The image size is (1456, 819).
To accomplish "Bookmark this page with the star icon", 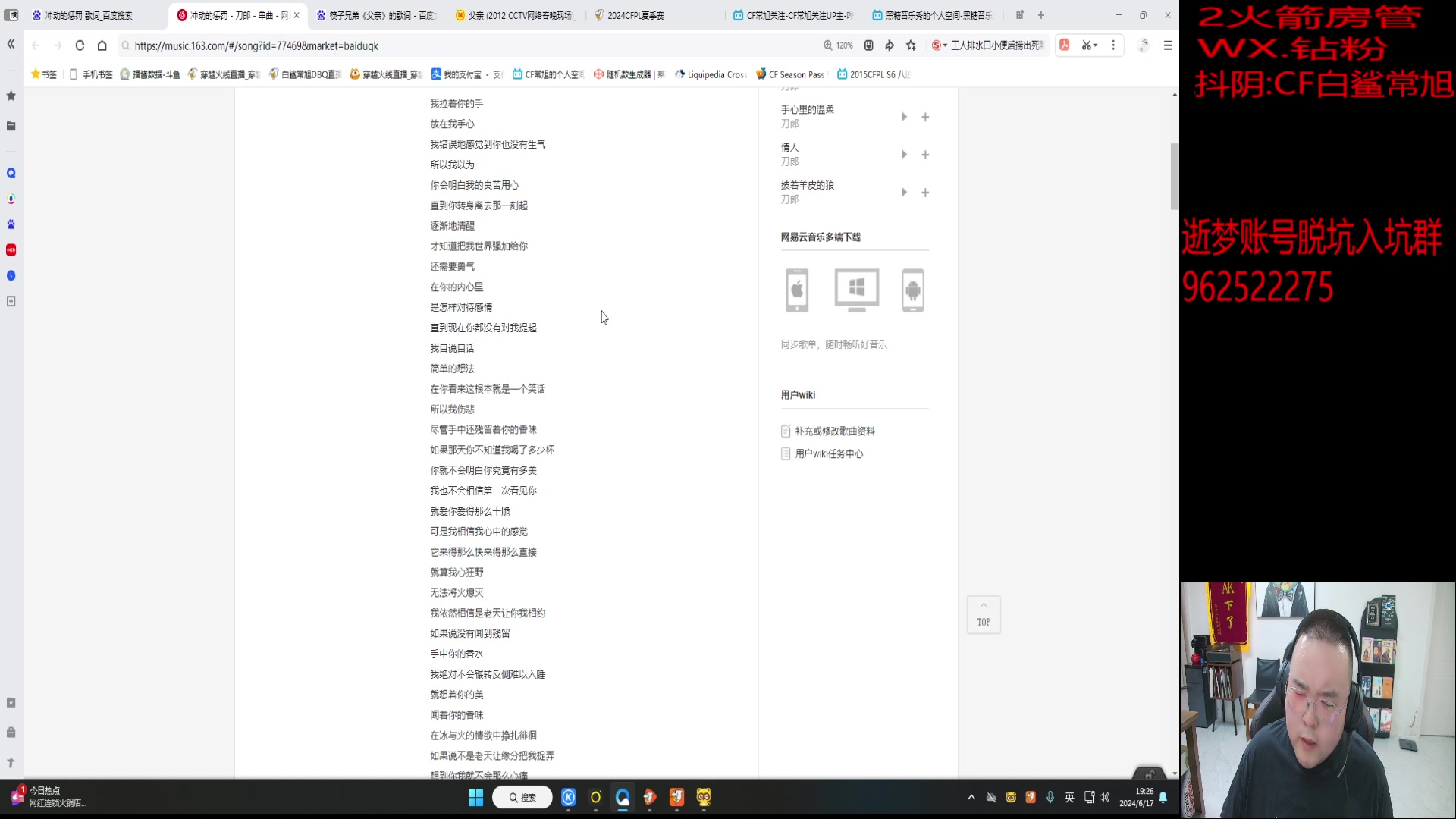I will pos(911,45).
